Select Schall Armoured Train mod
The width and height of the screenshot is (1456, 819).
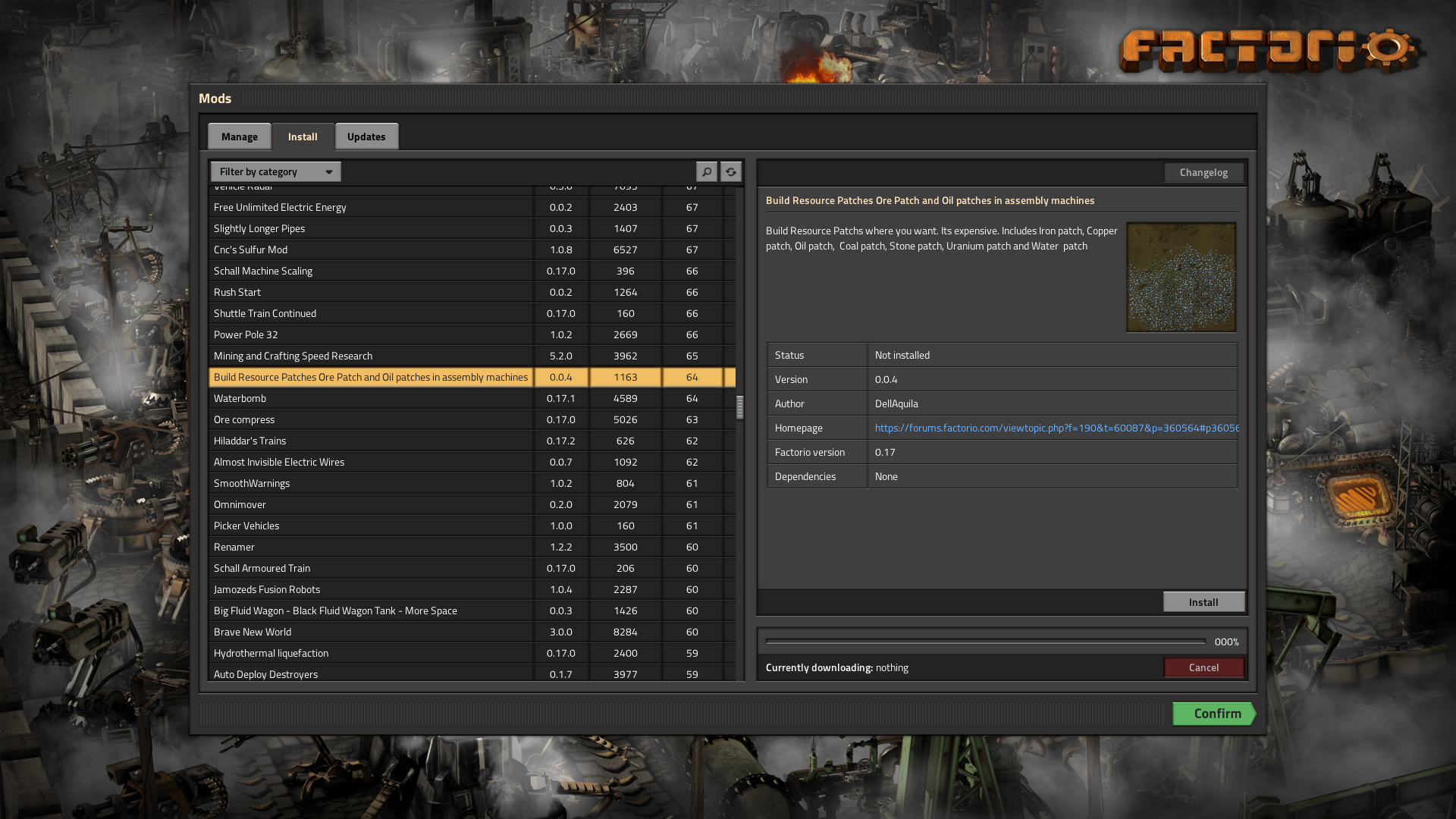[x=472, y=568]
